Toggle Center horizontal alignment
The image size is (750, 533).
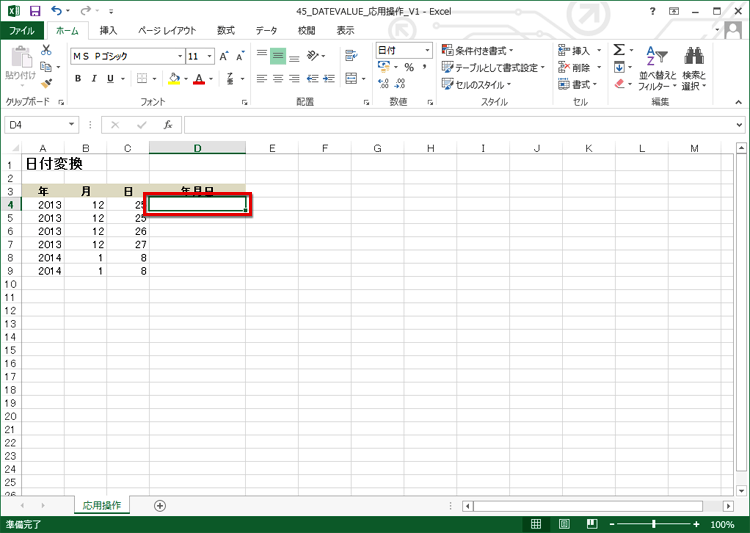click(x=278, y=78)
